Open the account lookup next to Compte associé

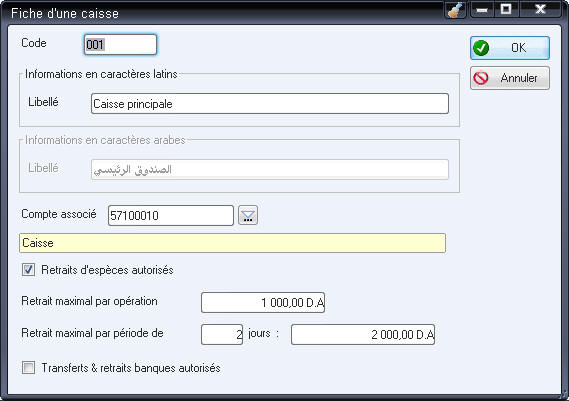248,215
